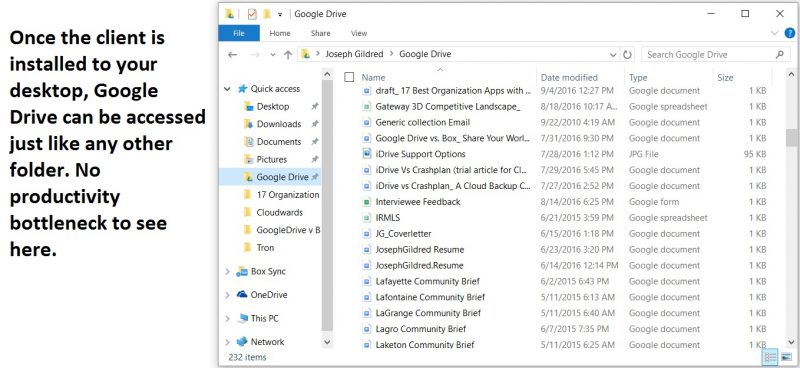The width and height of the screenshot is (800, 368).
Task: Expand the Network node
Action: [228, 342]
